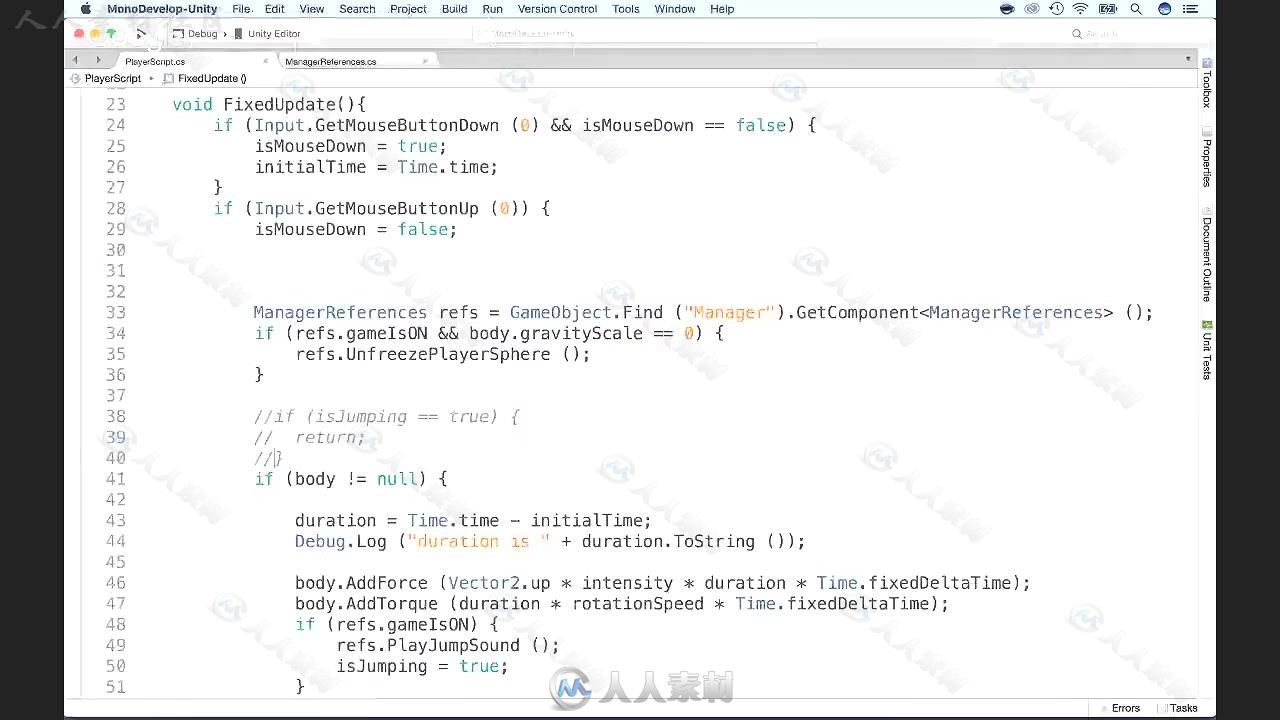Viewport: 1280px width, 720px height.
Task: Open the Apple menu
Action: [x=86, y=9]
